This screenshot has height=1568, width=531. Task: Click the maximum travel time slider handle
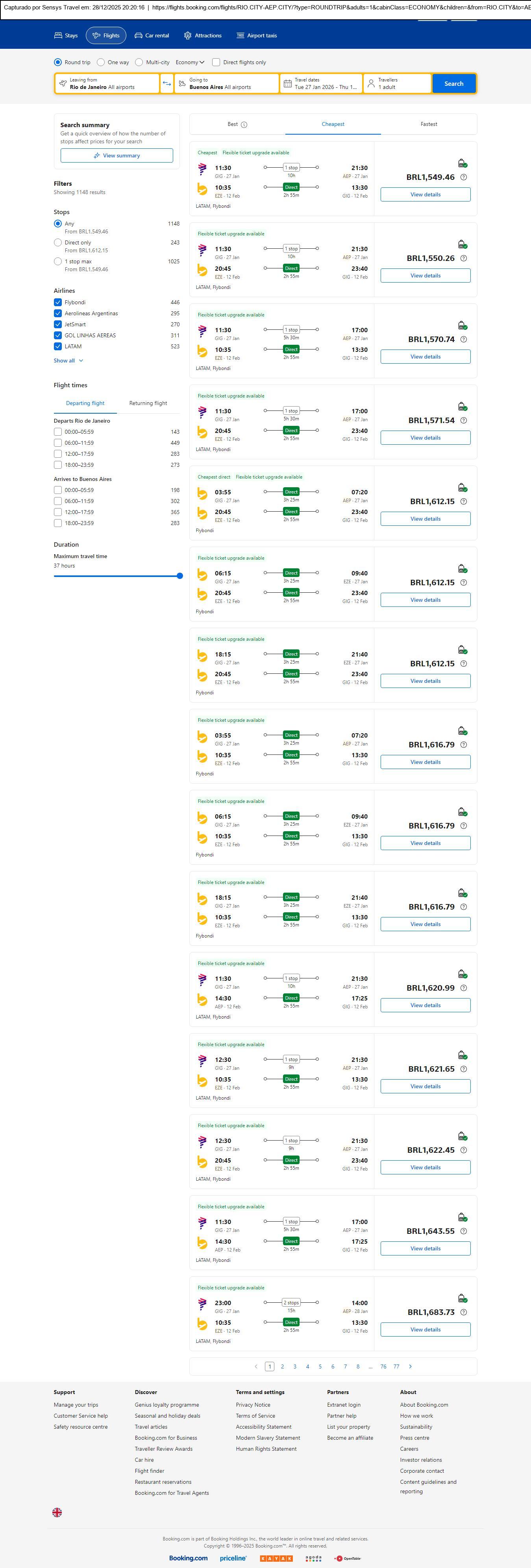[x=179, y=576]
